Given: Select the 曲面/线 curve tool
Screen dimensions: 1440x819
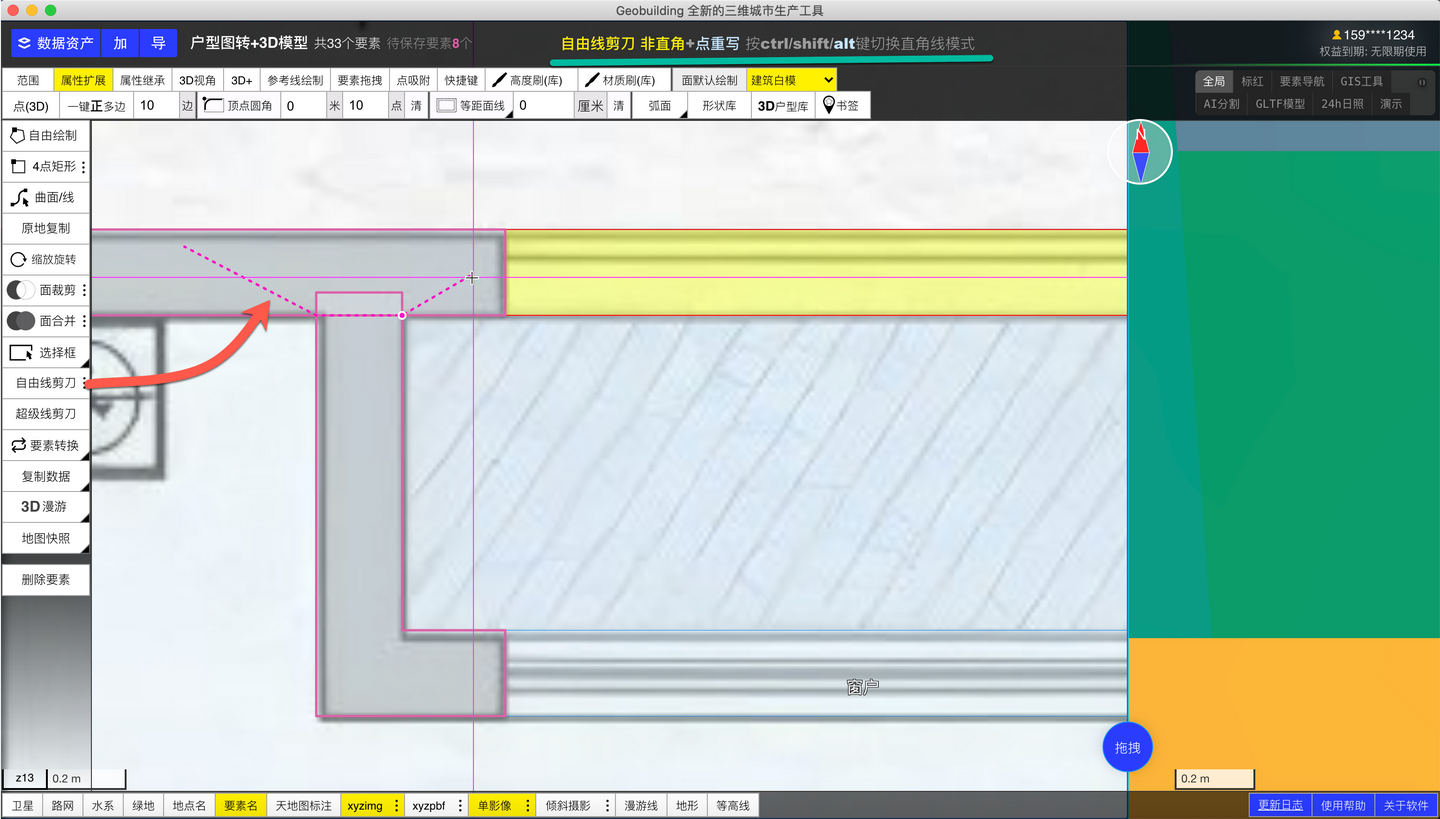Looking at the screenshot, I should click(45, 198).
